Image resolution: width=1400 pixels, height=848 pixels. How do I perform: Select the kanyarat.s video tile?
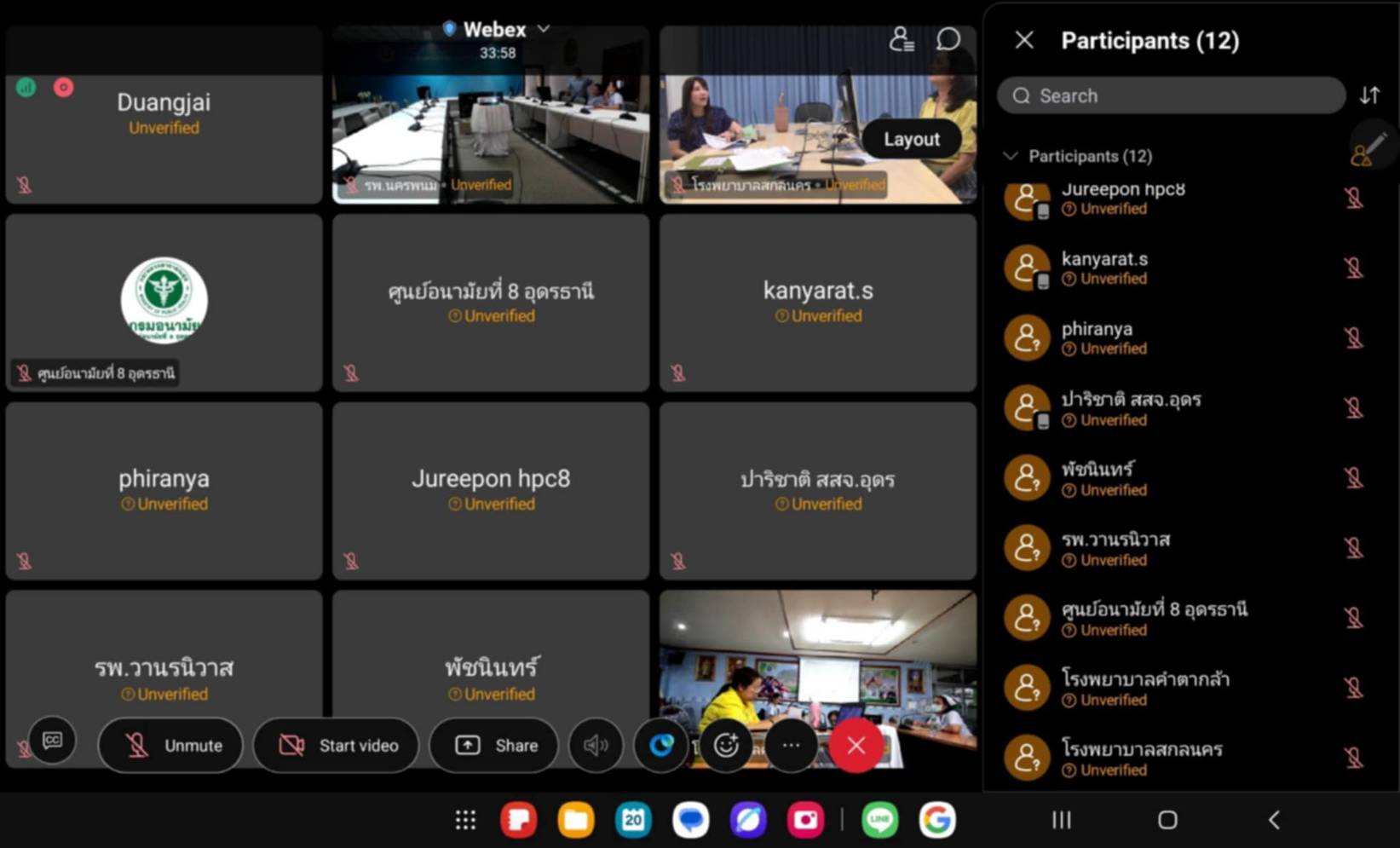click(818, 303)
